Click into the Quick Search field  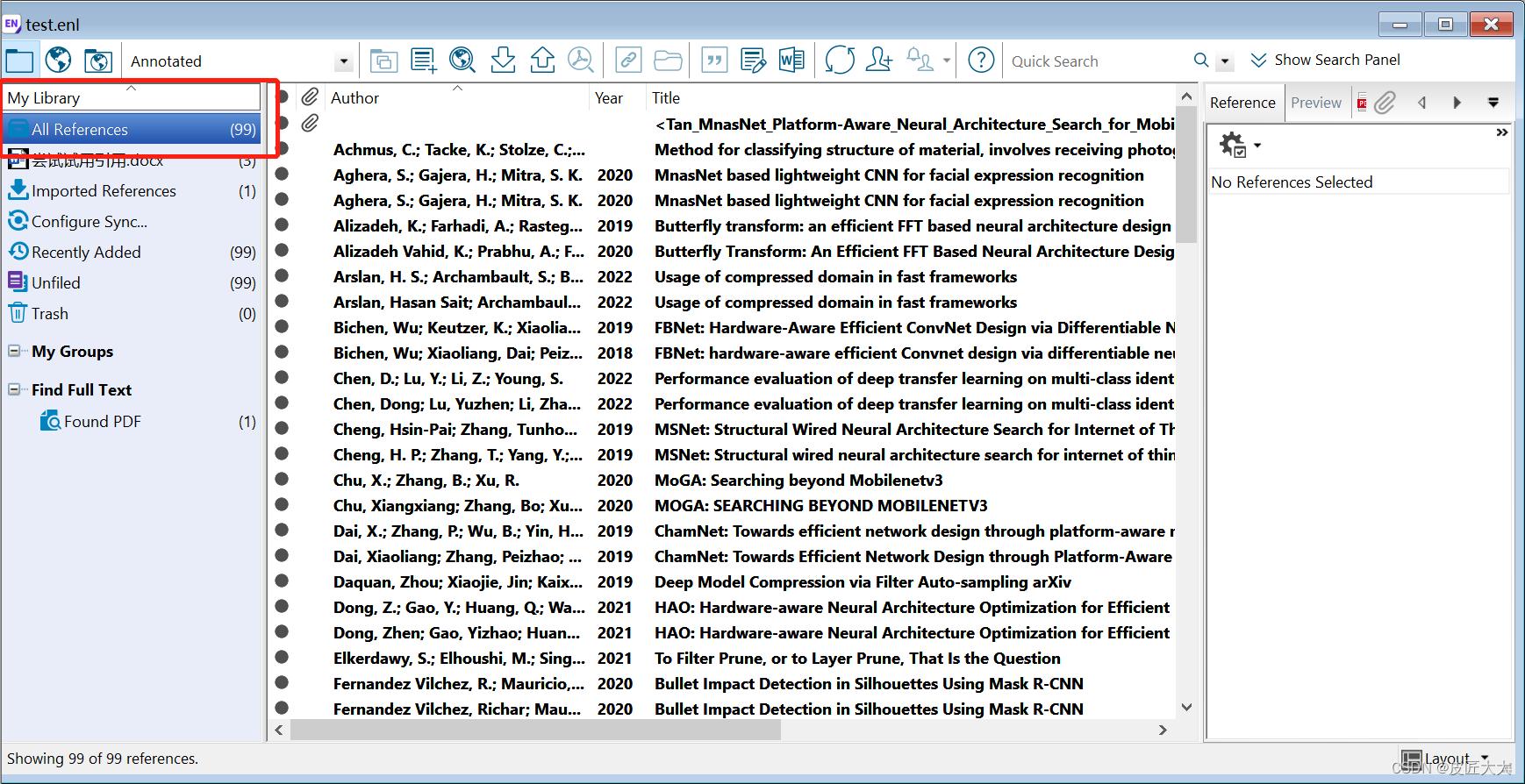(1097, 61)
